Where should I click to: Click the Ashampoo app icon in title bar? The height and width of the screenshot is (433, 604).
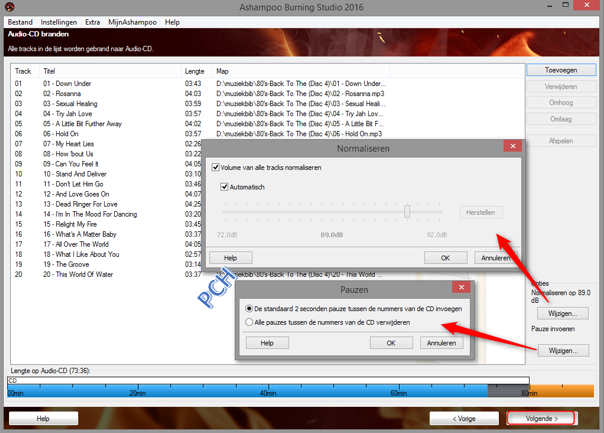pyautogui.click(x=9, y=7)
